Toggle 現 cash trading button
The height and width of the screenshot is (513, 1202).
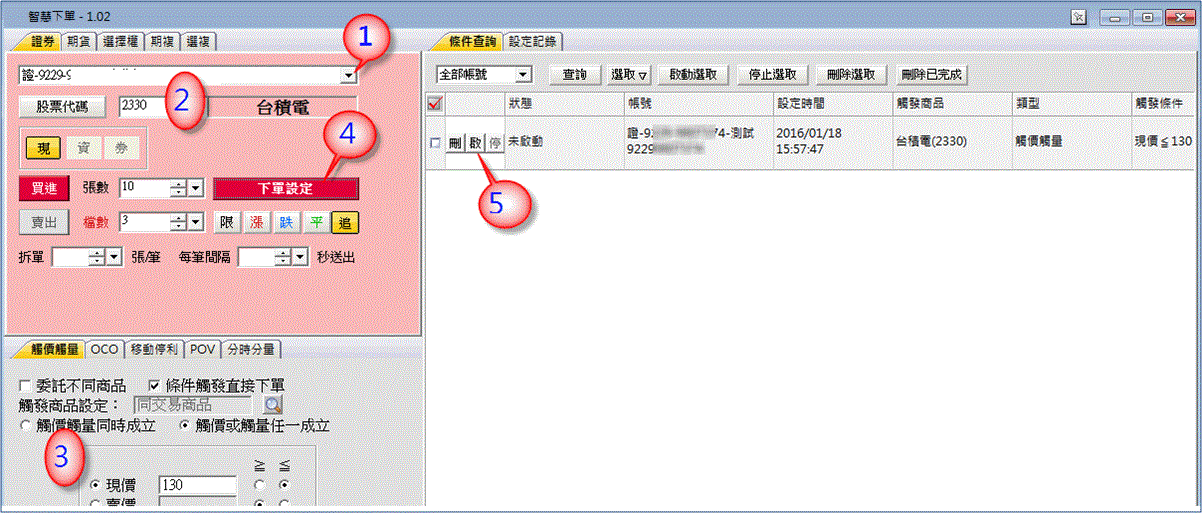[x=44, y=148]
